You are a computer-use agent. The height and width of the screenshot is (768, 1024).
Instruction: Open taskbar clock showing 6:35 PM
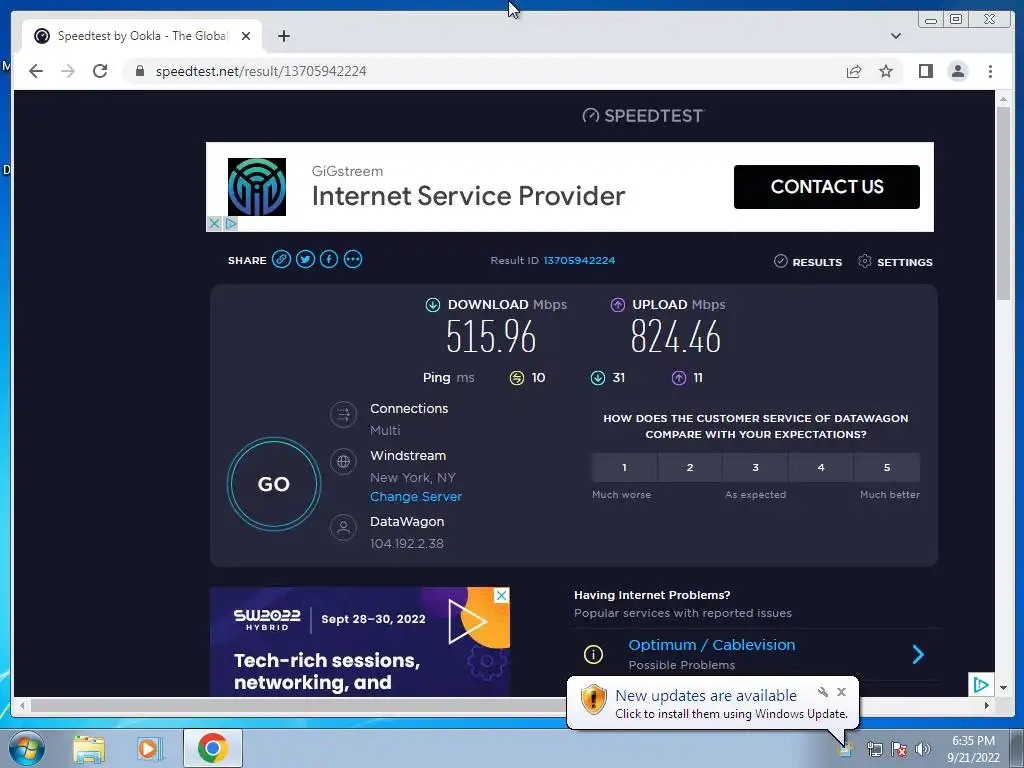[x=973, y=749]
